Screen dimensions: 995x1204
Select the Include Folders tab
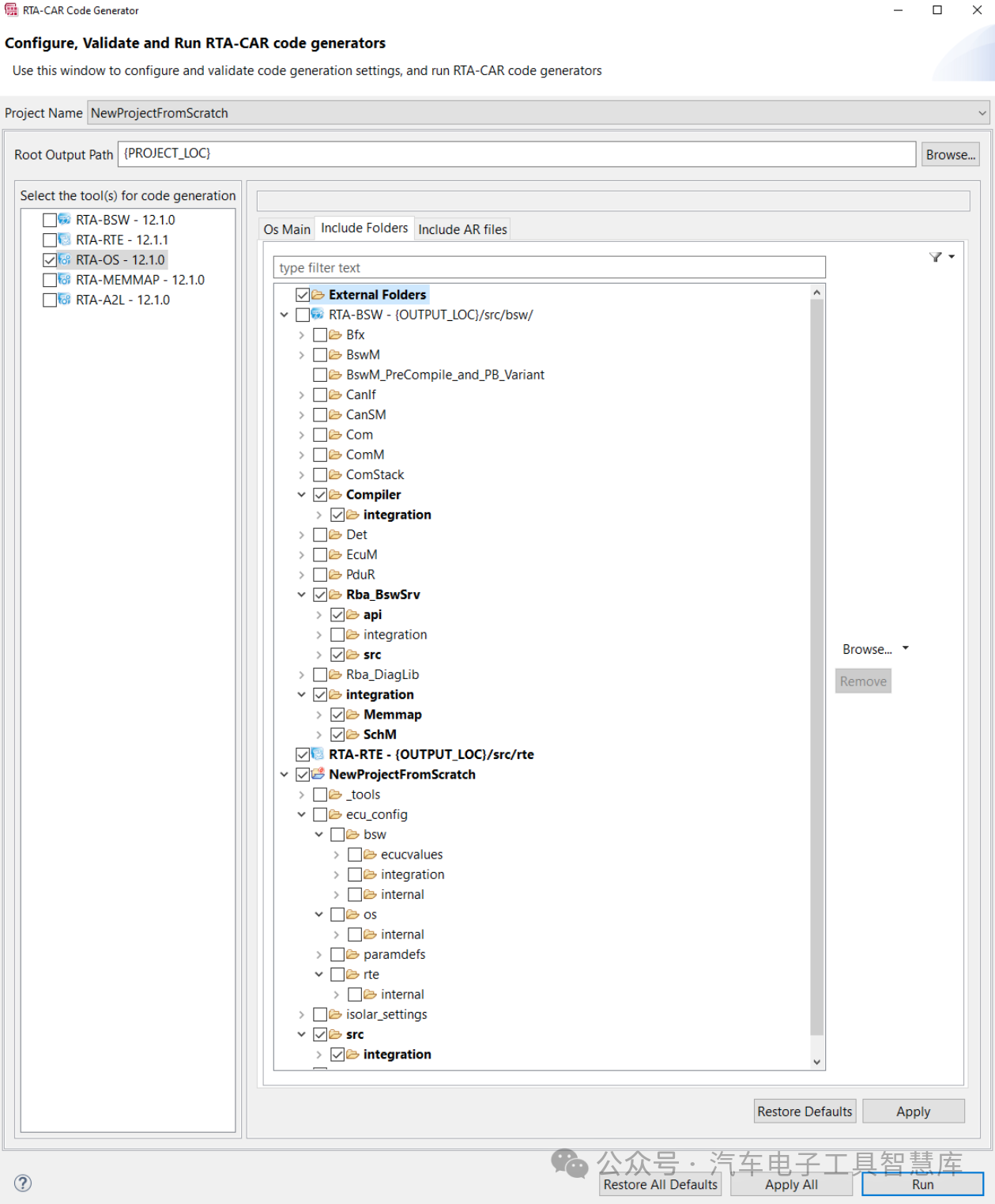(364, 228)
